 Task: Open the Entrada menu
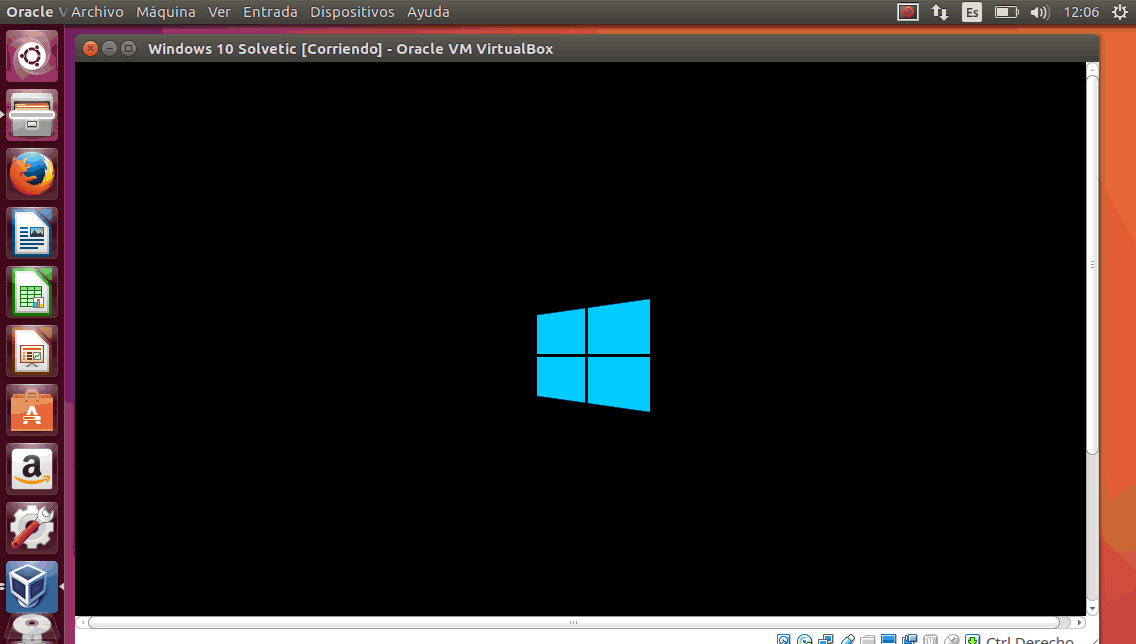click(270, 12)
